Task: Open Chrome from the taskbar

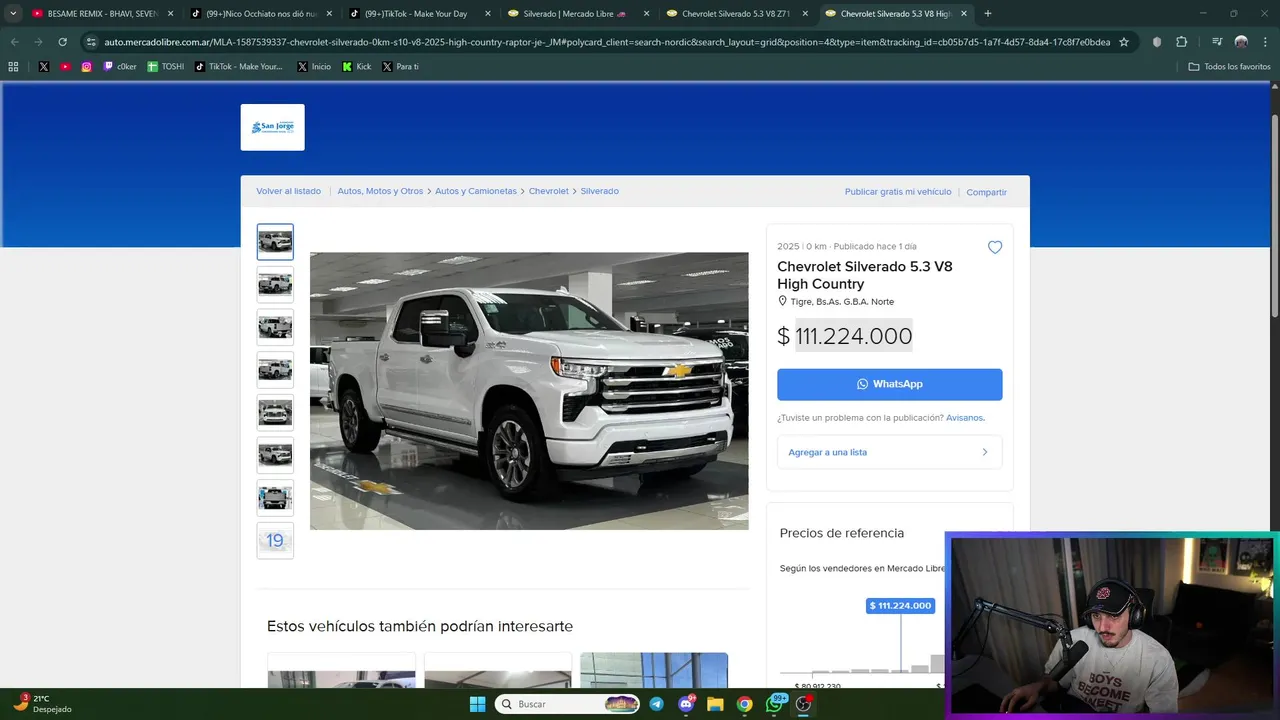Action: [x=745, y=704]
